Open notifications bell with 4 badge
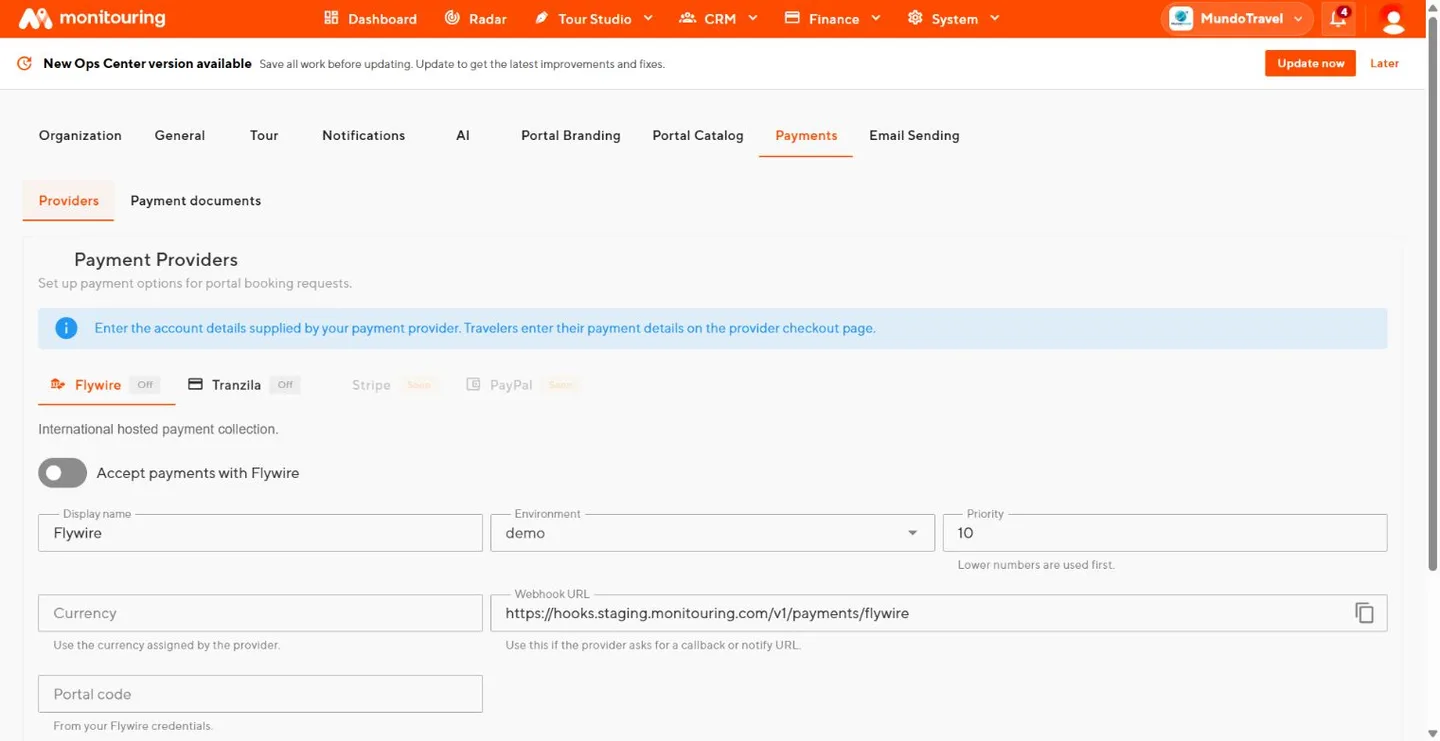The width and height of the screenshot is (1440, 741). pyautogui.click(x=1338, y=18)
